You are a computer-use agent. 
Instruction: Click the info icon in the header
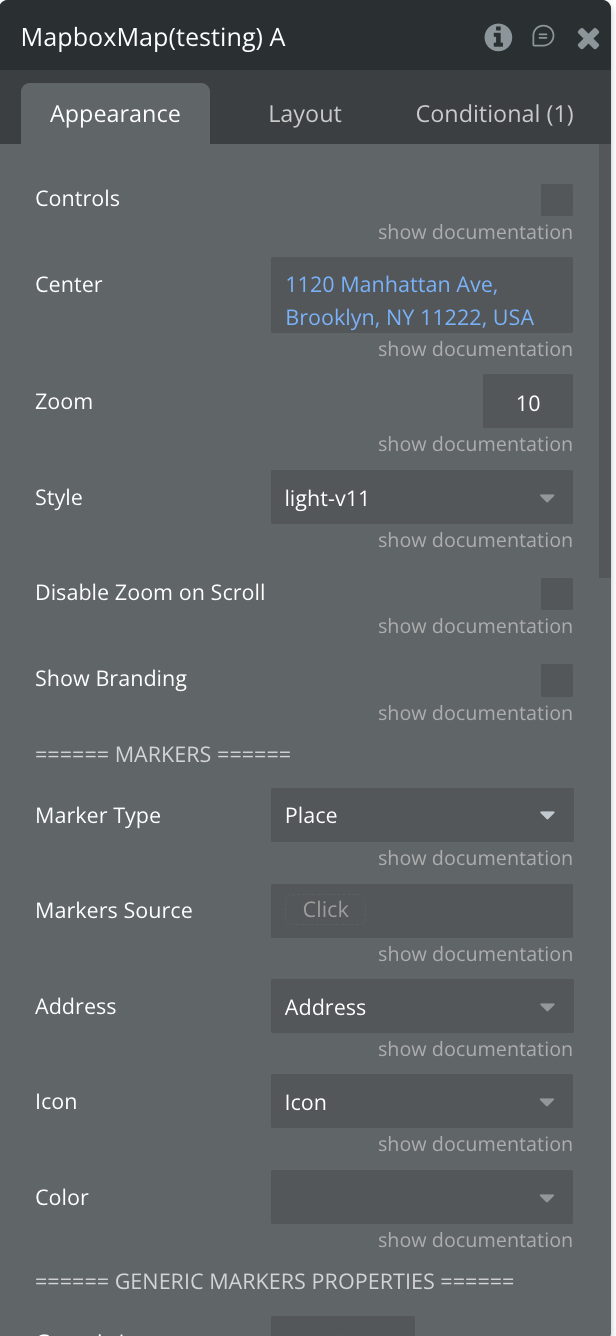coord(498,38)
